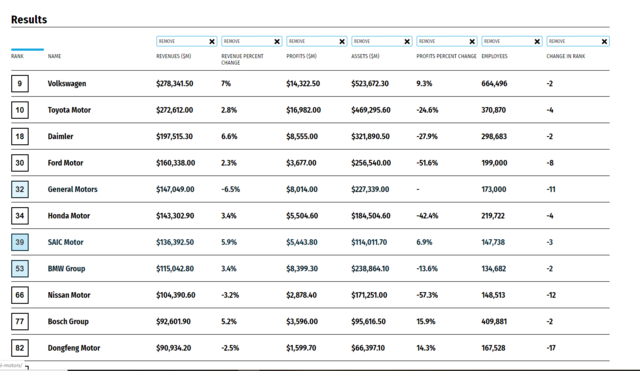Open the Bosch Group company entry

[68, 322]
